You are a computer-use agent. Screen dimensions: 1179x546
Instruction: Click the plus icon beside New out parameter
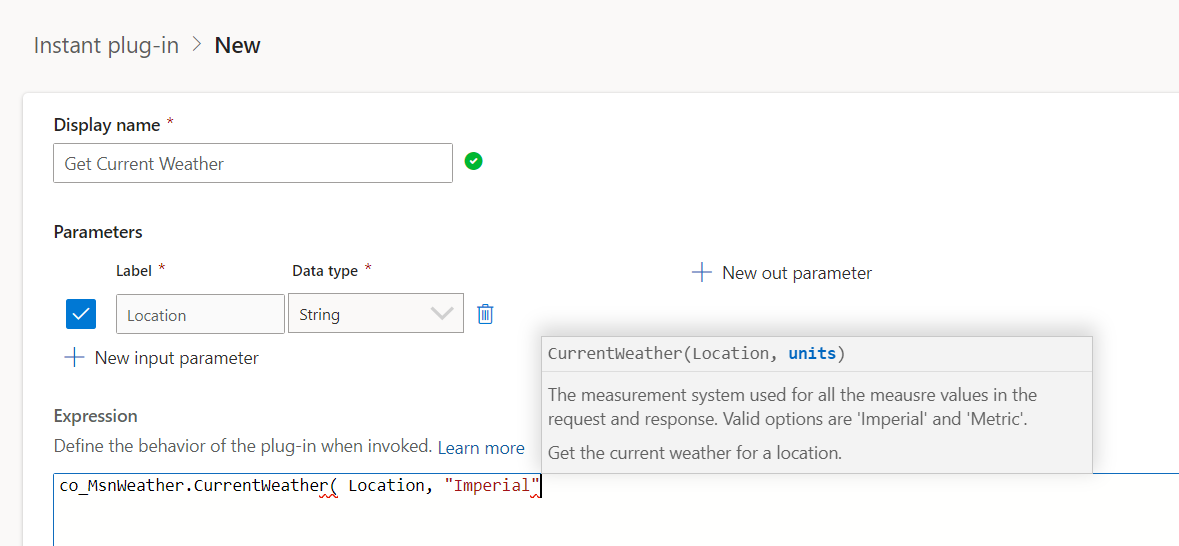(x=702, y=272)
